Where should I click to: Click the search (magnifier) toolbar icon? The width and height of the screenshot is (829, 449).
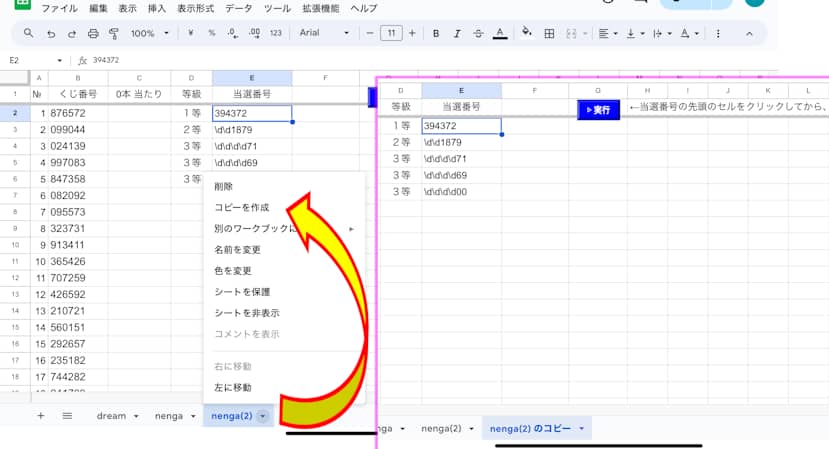28,33
